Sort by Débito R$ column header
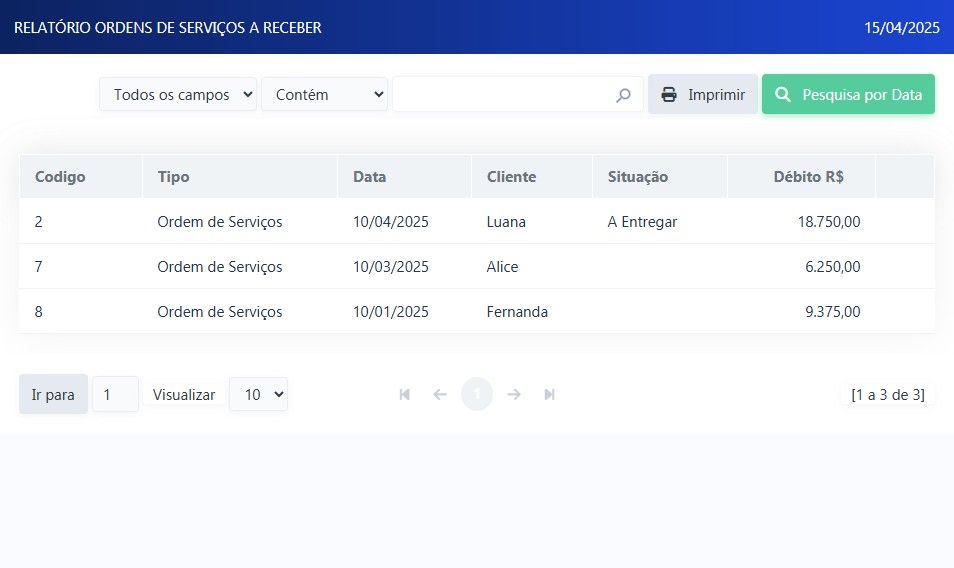This screenshot has width=954, height=568. click(809, 177)
